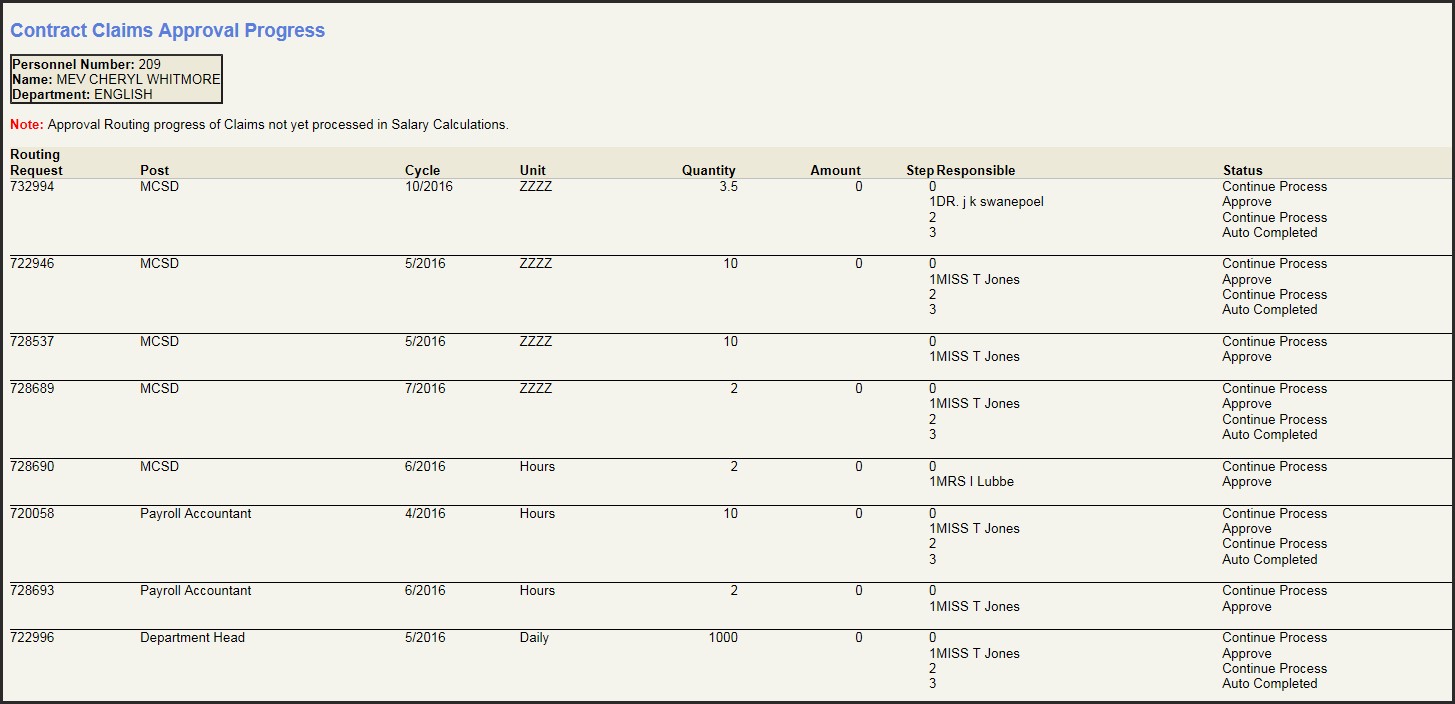Click the Status column header
The image size is (1455, 704).
1242,171
